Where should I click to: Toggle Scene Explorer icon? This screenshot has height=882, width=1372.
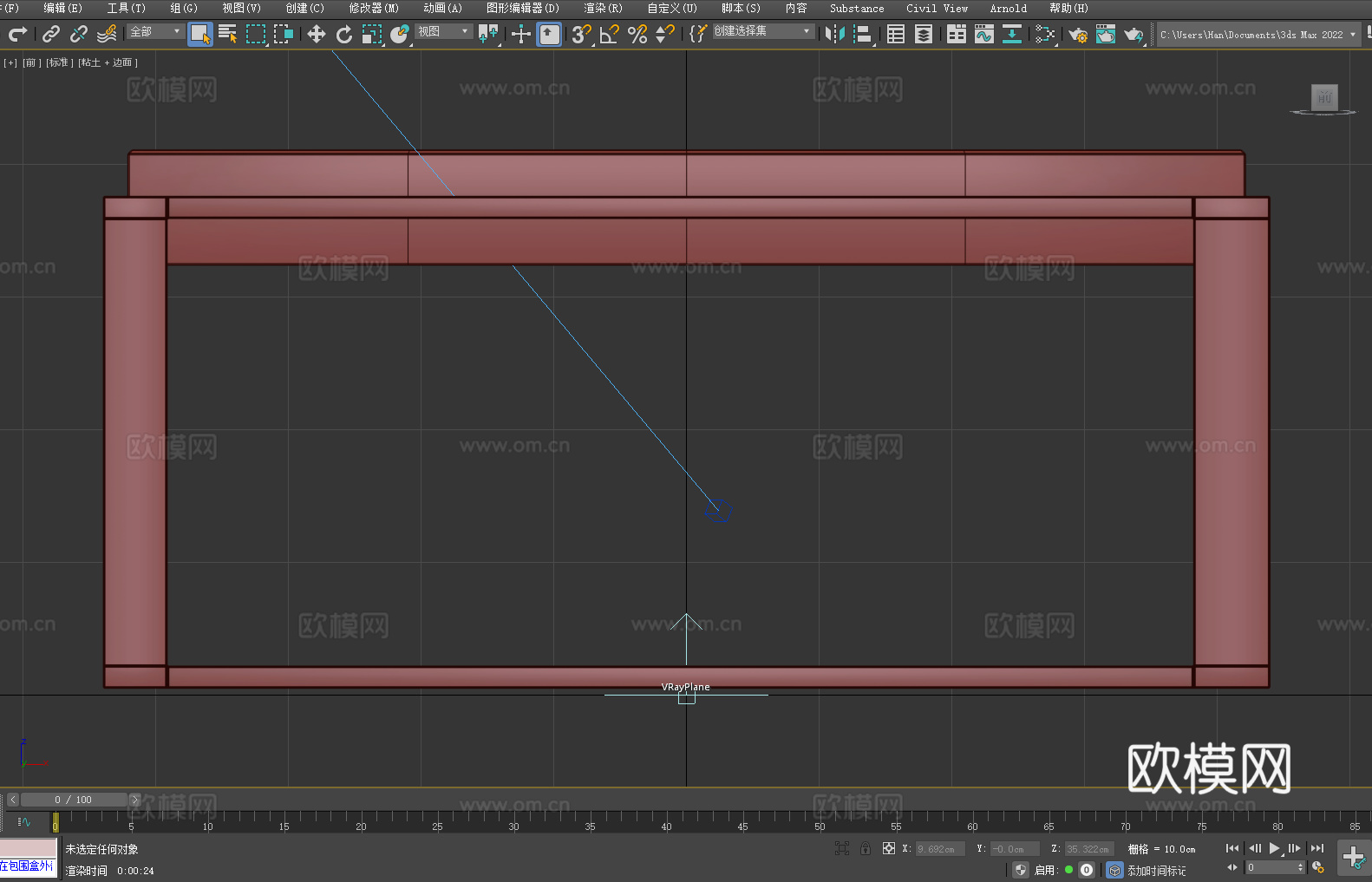(896, 34)
